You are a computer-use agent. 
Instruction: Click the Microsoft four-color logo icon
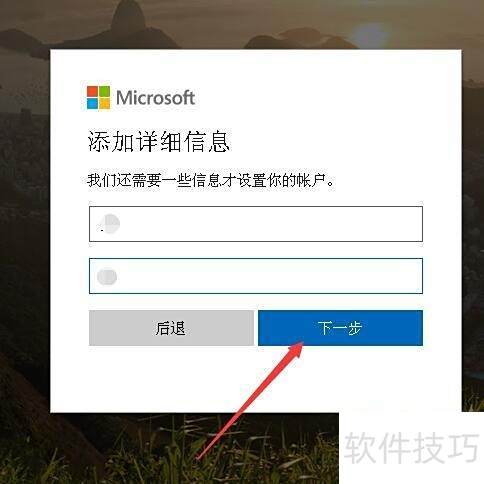tap(98, 97)
